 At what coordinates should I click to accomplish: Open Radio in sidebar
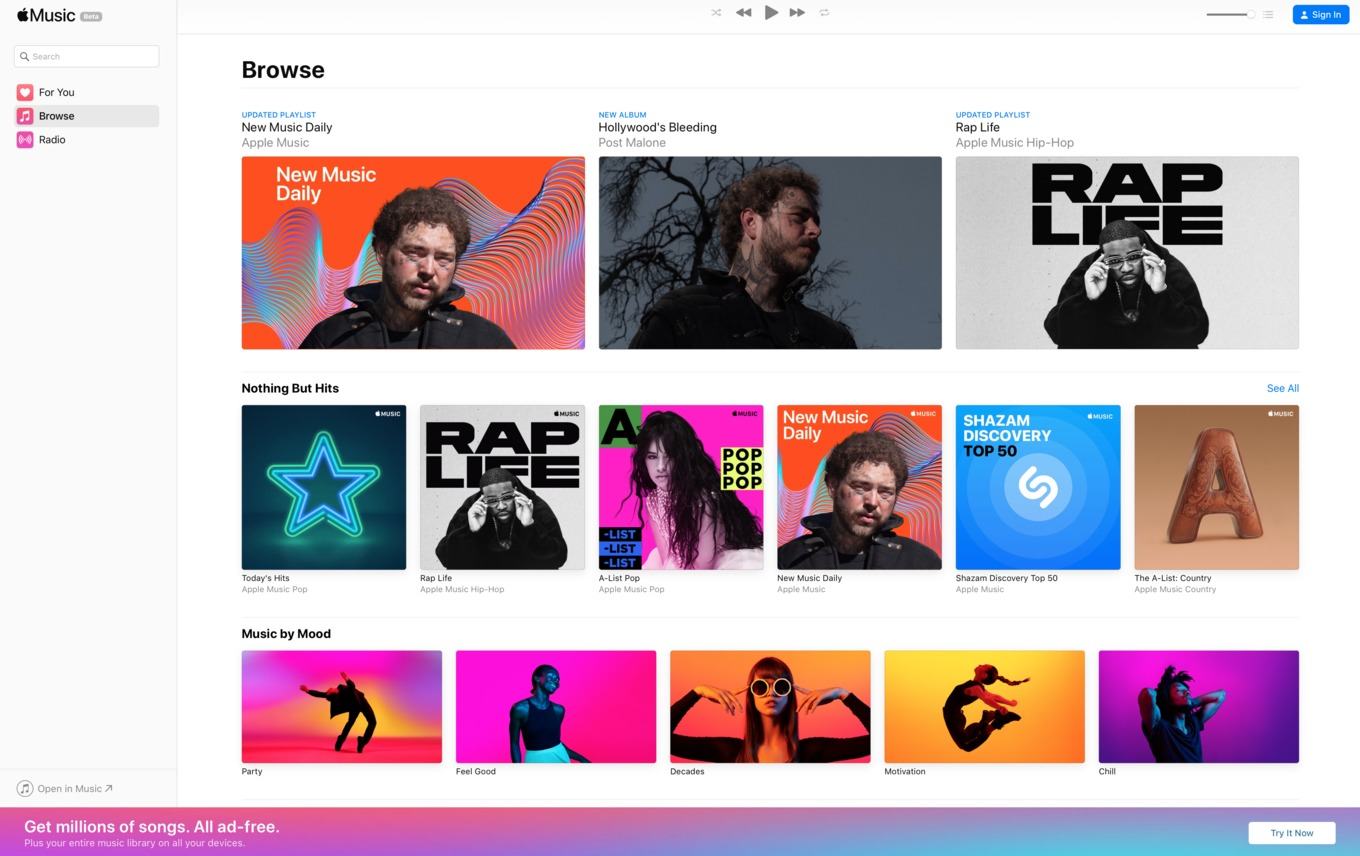pos(86,140)
